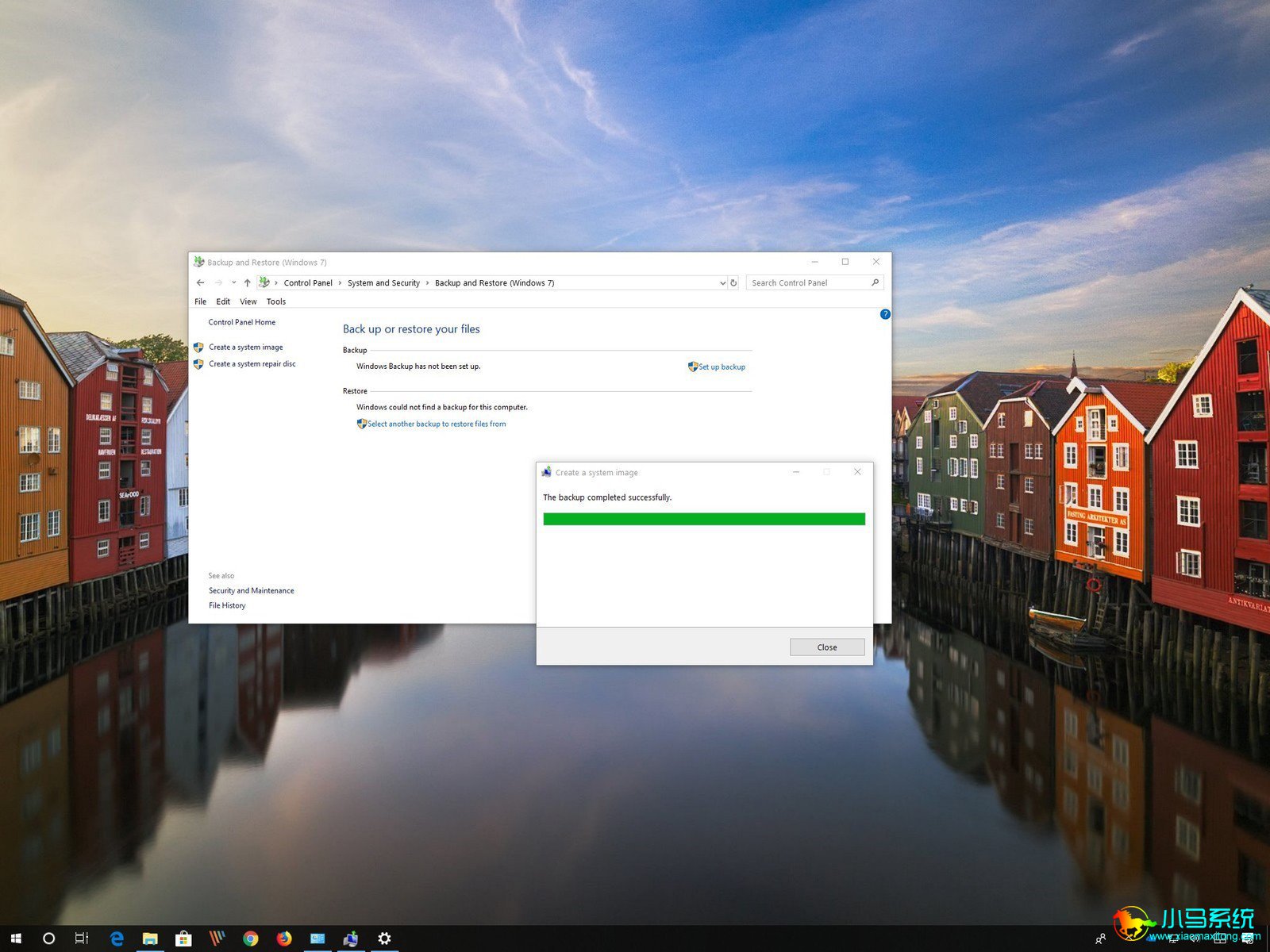This screenshot has width=1270, height=952.
Task: Launch Microsoft Edge from the taskbar
Action: tap(117, 939)
